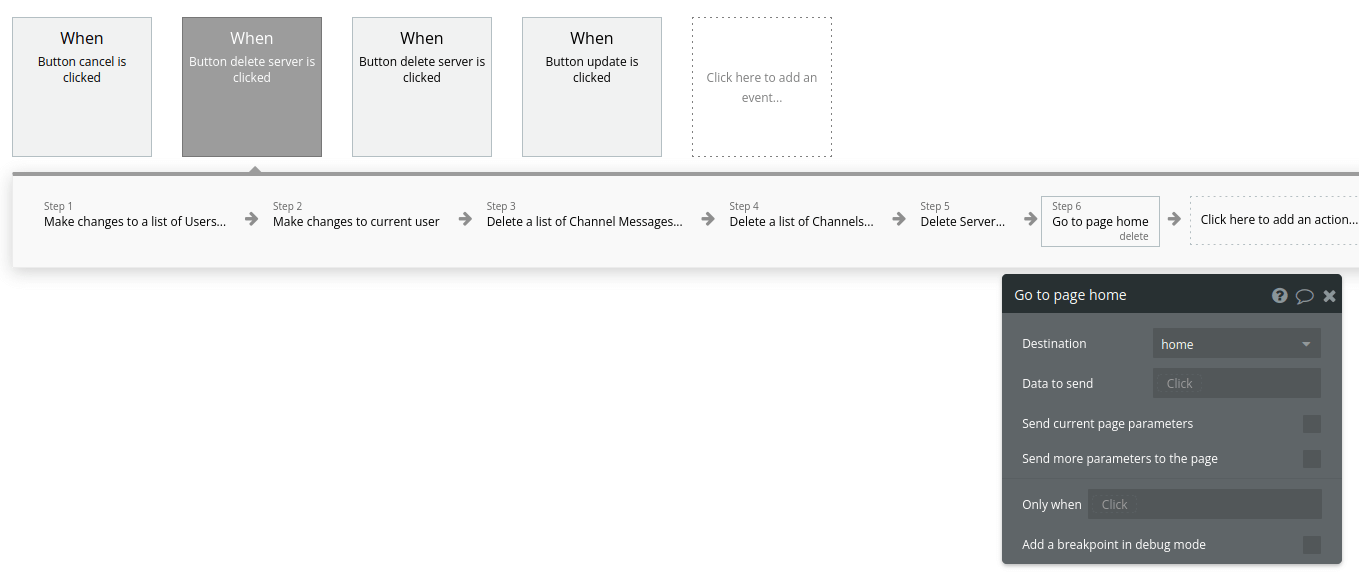The height and width of the screenshot is (583, 1359).
Task: Toggle Add a breakpoint in debug mode
Action: pyautogui.click(x=1311, y=545)
